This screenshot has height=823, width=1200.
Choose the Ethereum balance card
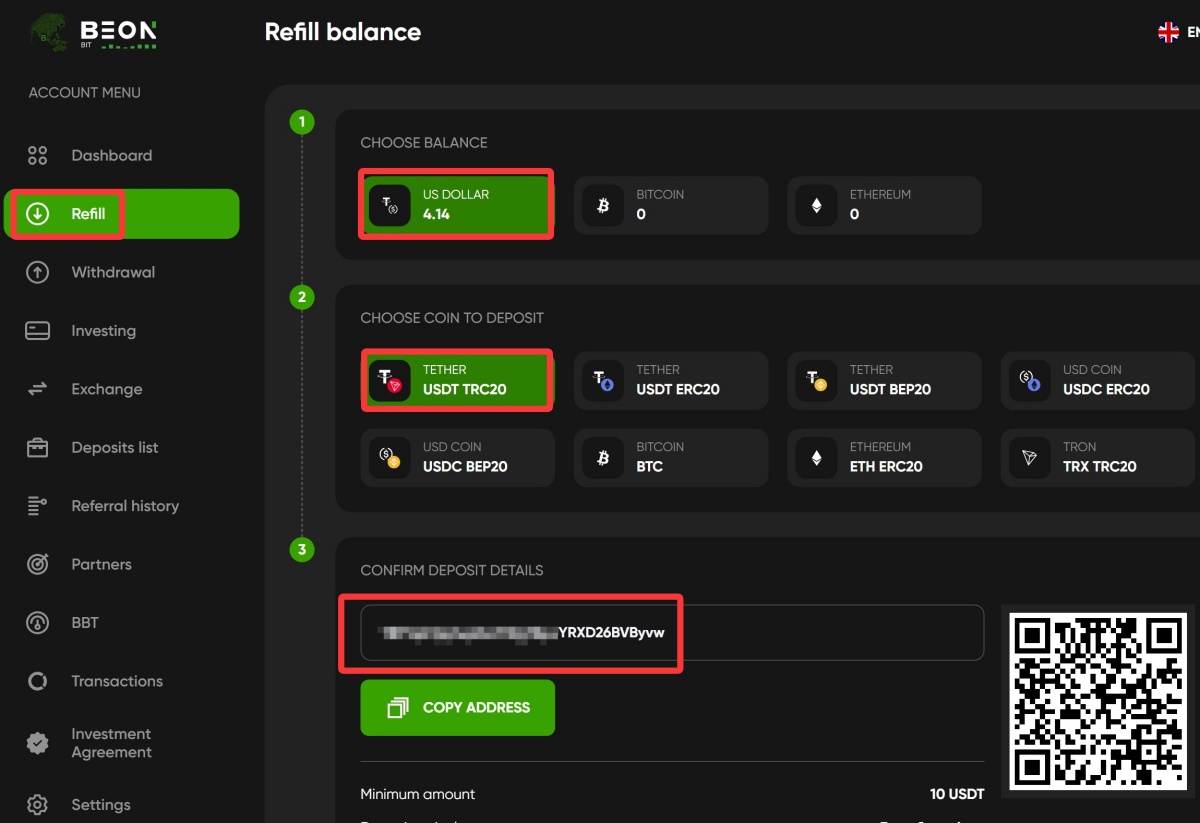(884, 206)
